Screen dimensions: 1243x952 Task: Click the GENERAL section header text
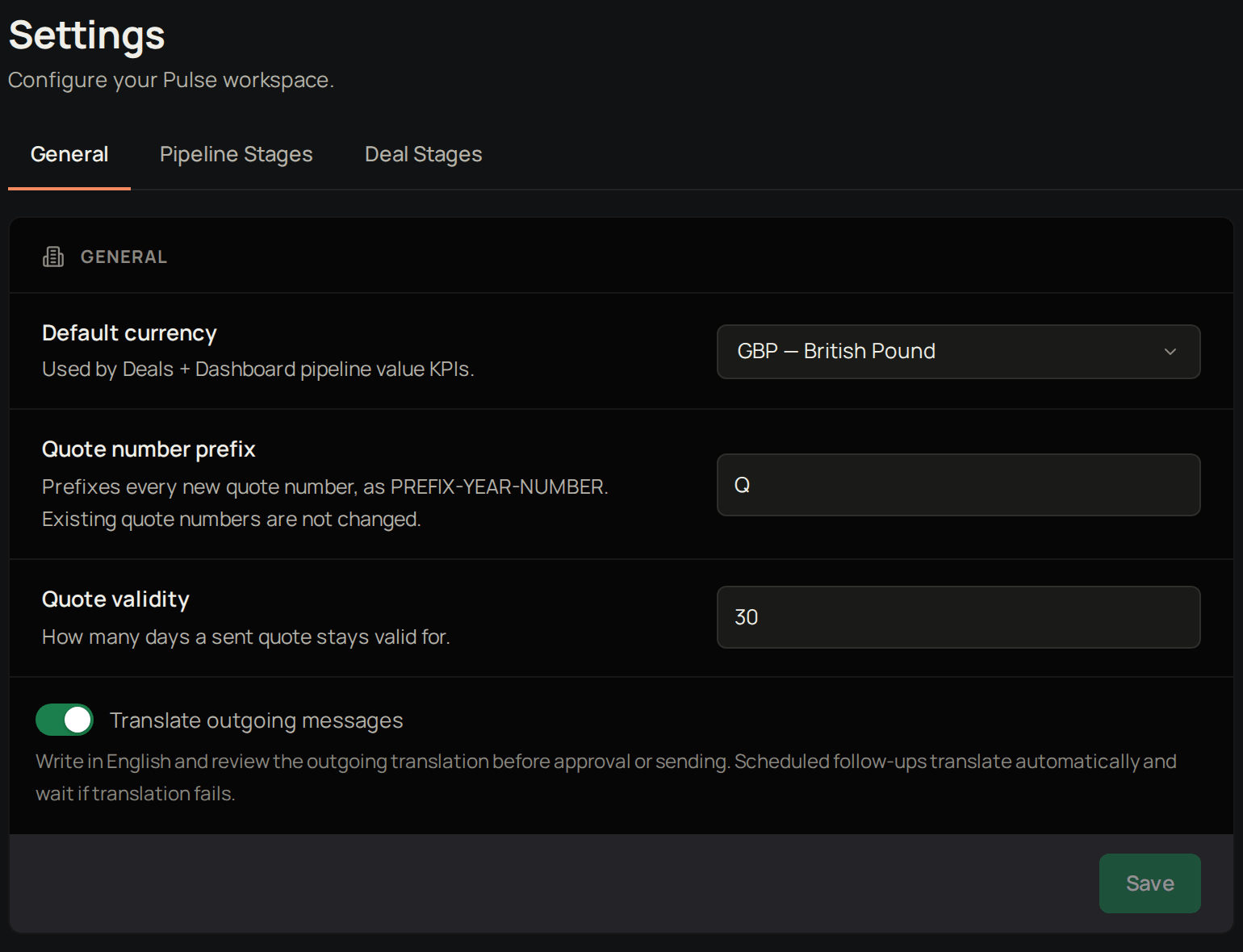pyautogui.click(x=124, y=257)
